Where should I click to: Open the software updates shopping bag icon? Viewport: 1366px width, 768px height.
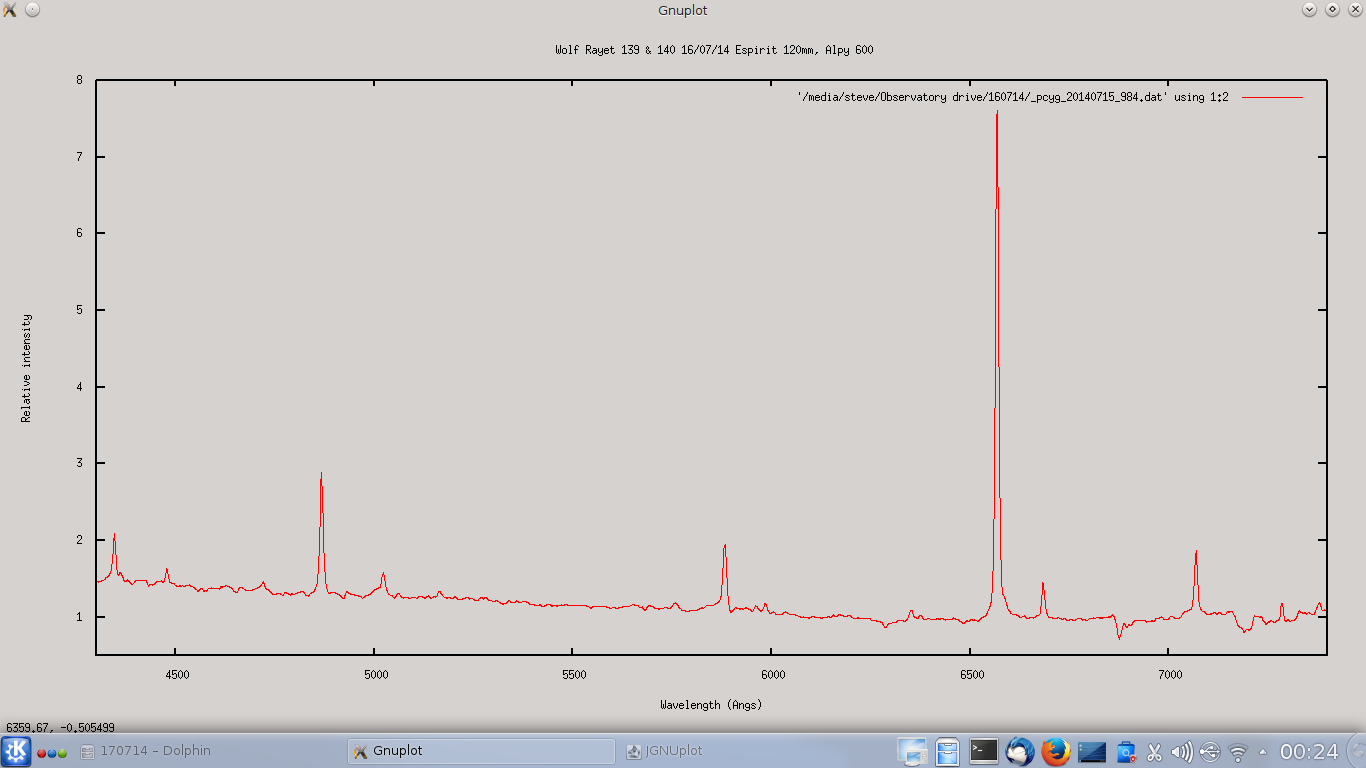(1126, 751)
